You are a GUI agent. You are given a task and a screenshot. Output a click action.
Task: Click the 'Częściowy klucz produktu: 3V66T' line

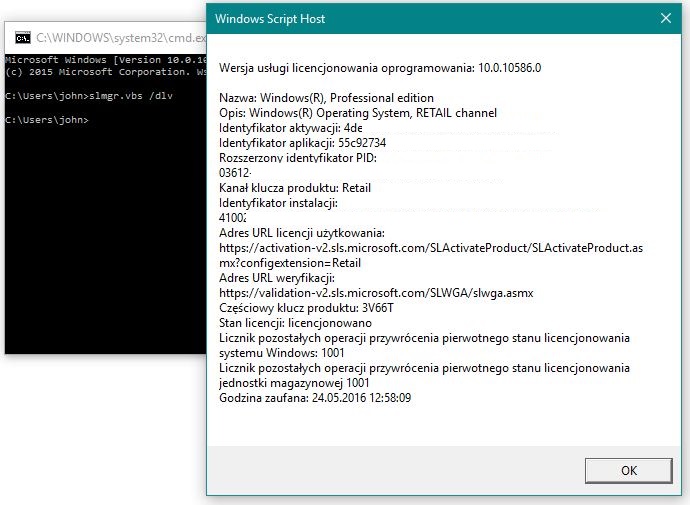[x=306, y=308]
